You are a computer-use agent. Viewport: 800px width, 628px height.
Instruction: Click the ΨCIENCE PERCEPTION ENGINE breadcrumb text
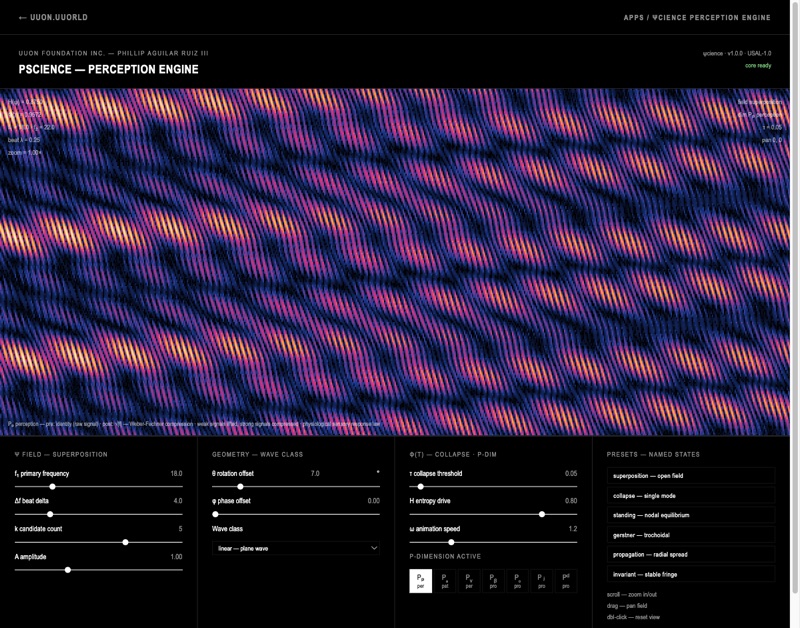[x=712, y=17]
